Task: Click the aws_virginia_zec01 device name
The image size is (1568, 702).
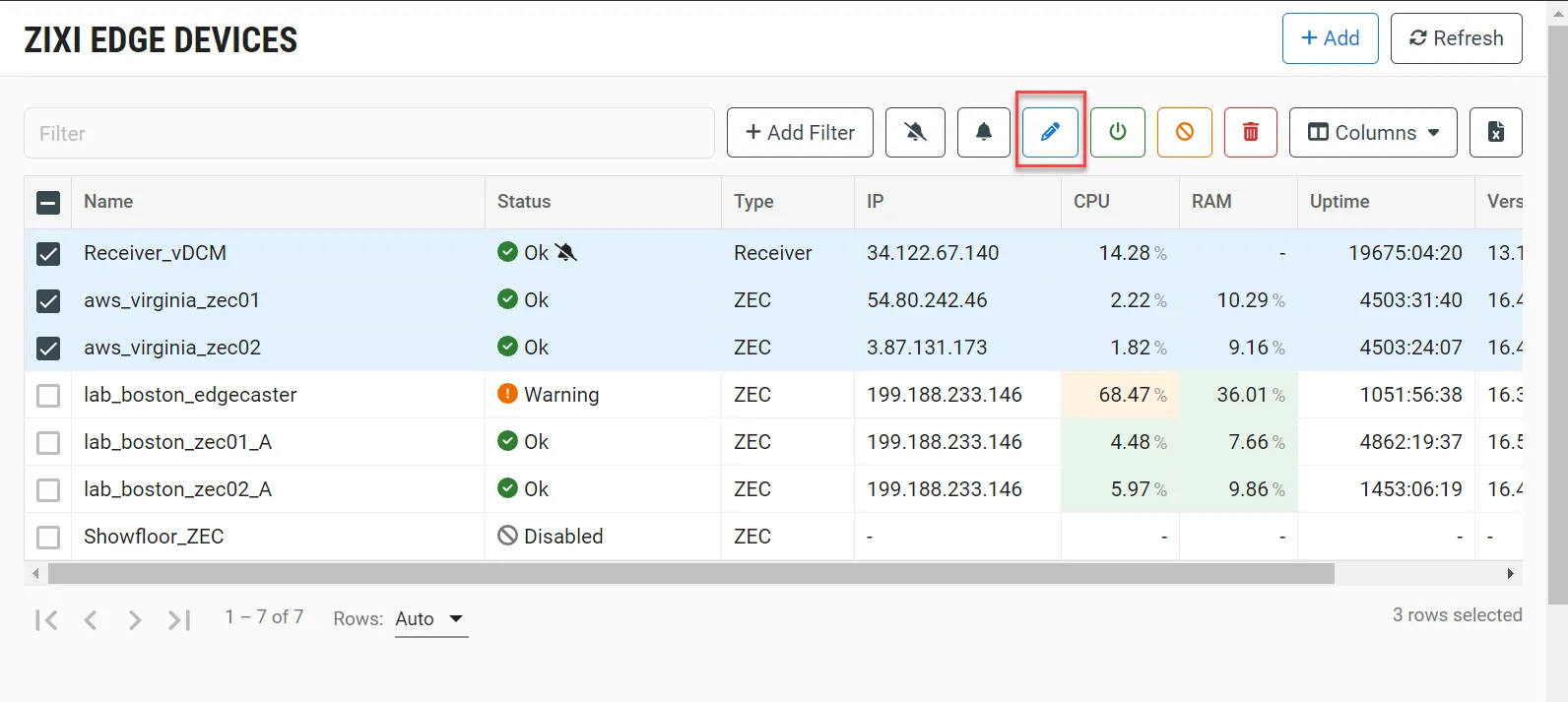Action: click(x=171, y=299)
